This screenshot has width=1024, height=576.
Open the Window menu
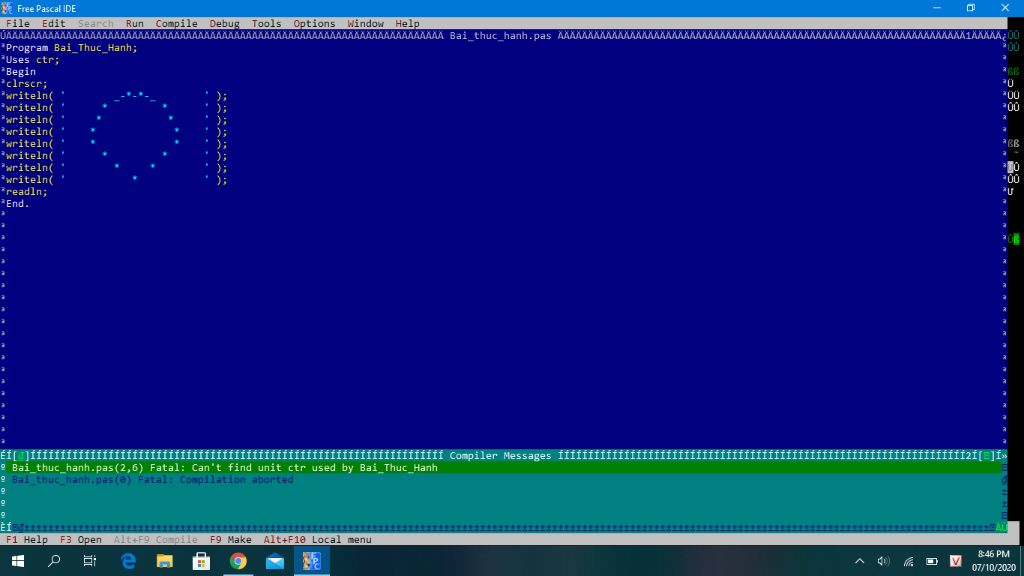pos(365,24)
